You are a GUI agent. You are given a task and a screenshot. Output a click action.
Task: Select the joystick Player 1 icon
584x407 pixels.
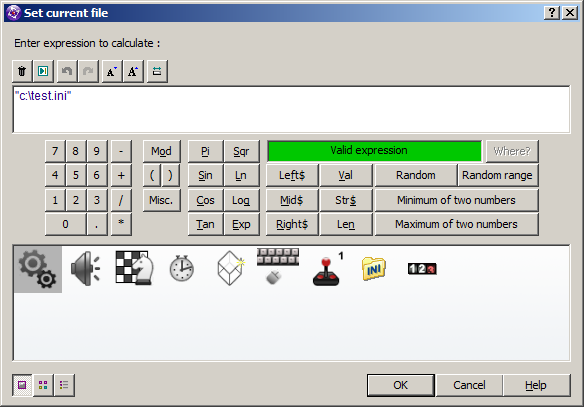click(328, 270)
